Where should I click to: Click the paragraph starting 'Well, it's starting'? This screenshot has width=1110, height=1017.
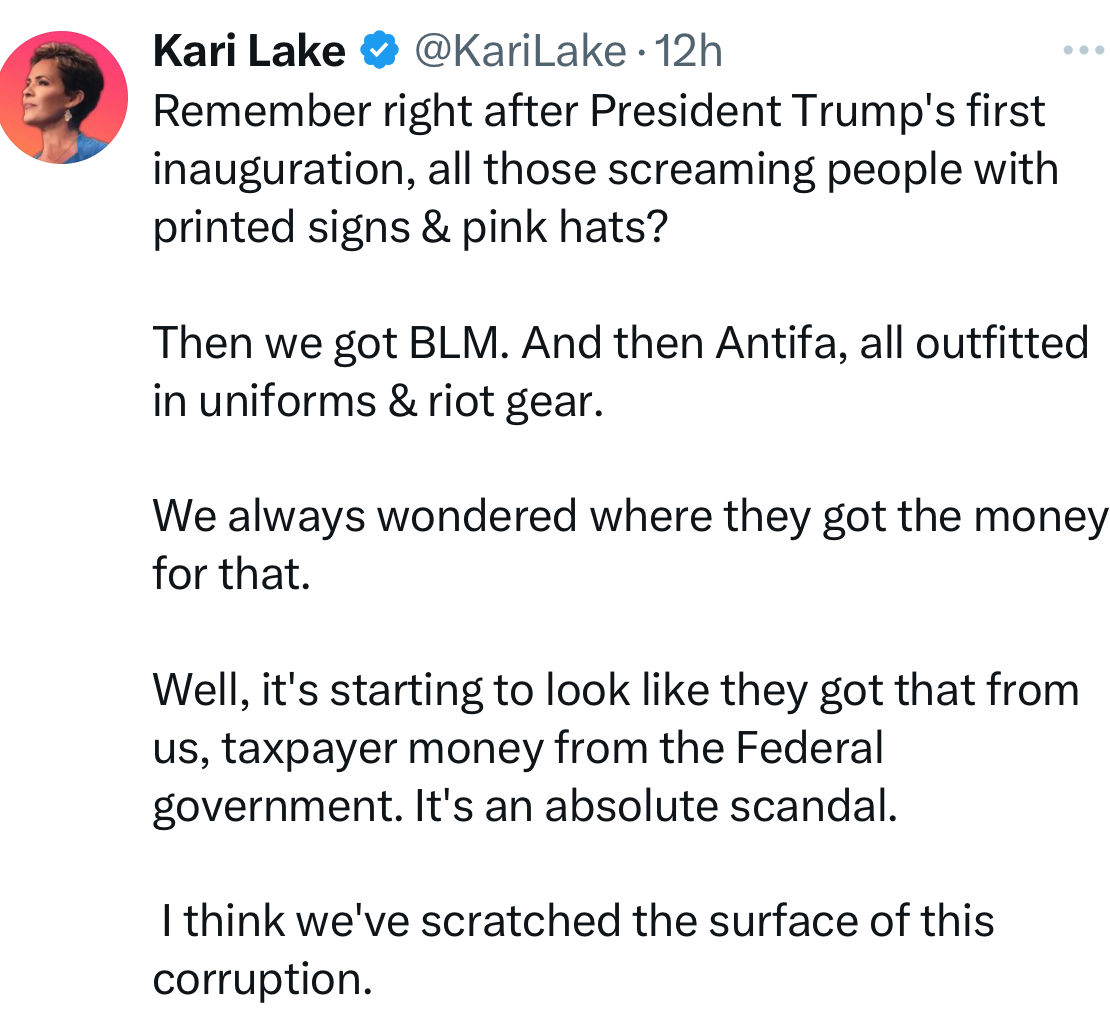pos(615,748)
